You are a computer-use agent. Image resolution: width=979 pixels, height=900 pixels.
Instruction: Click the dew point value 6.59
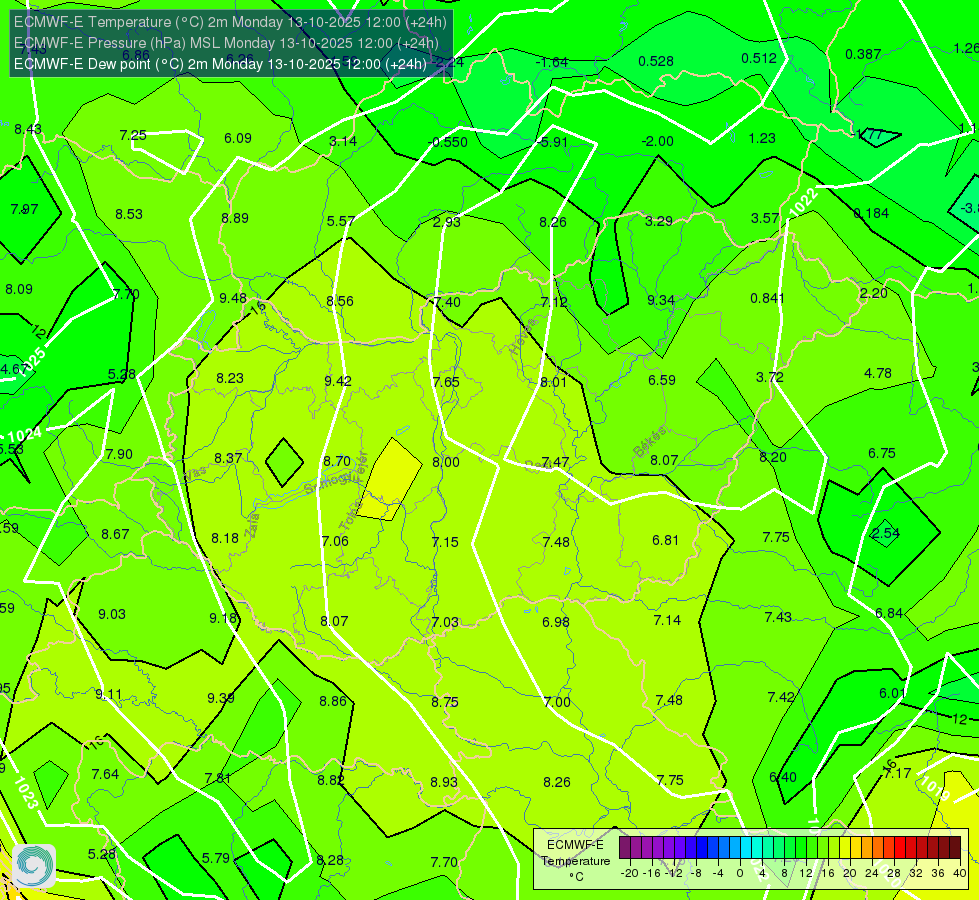[x=662, y=380]
